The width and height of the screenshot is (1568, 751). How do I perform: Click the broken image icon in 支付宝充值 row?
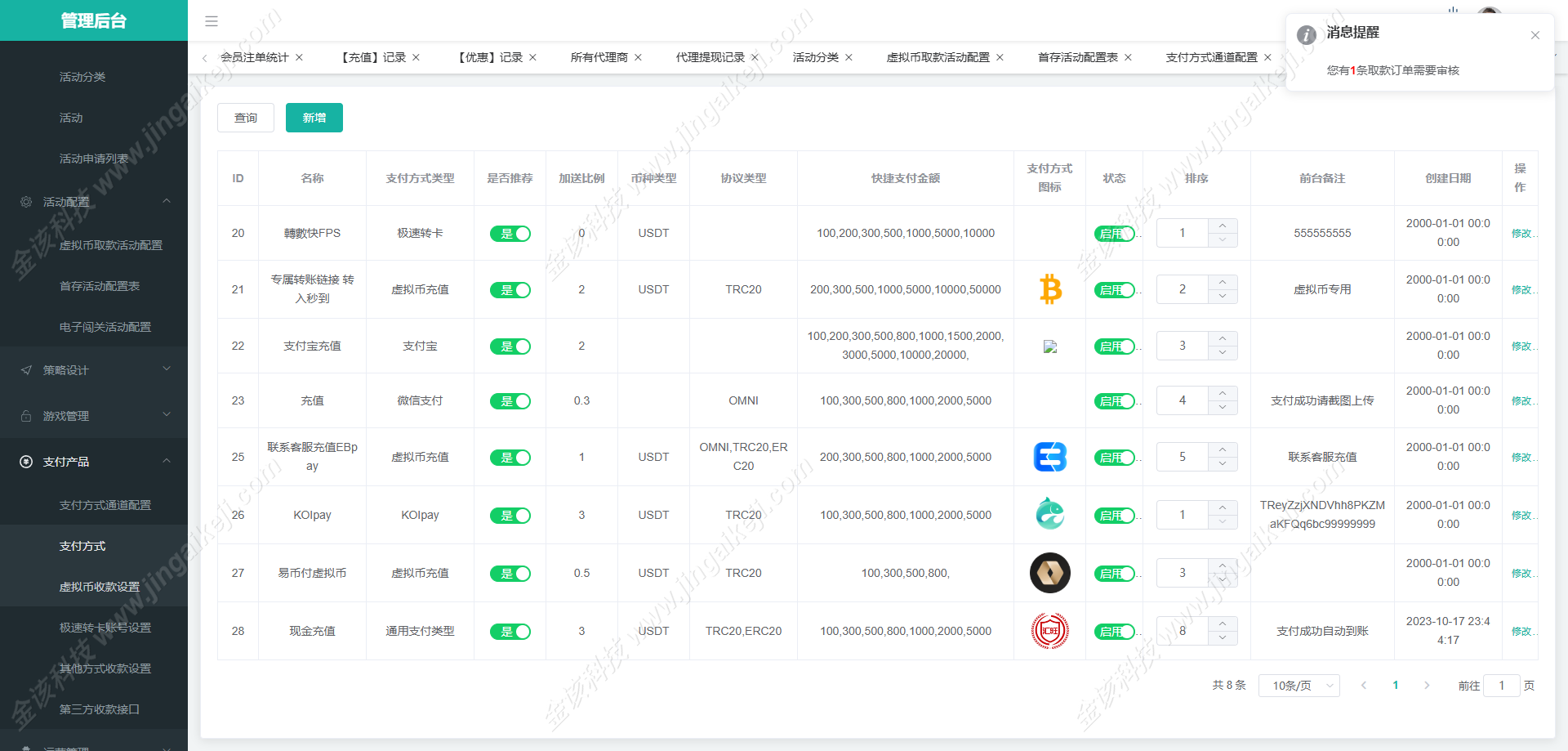[1050, 346]
